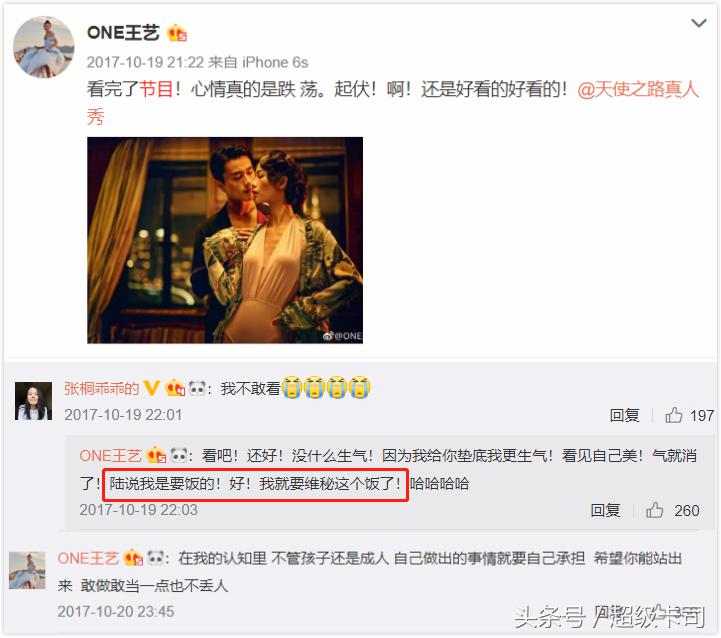Screen dimensions: 721x638
Task: Click the ONE王艺 avatar on the bottom comment
Action: (27, 570)
